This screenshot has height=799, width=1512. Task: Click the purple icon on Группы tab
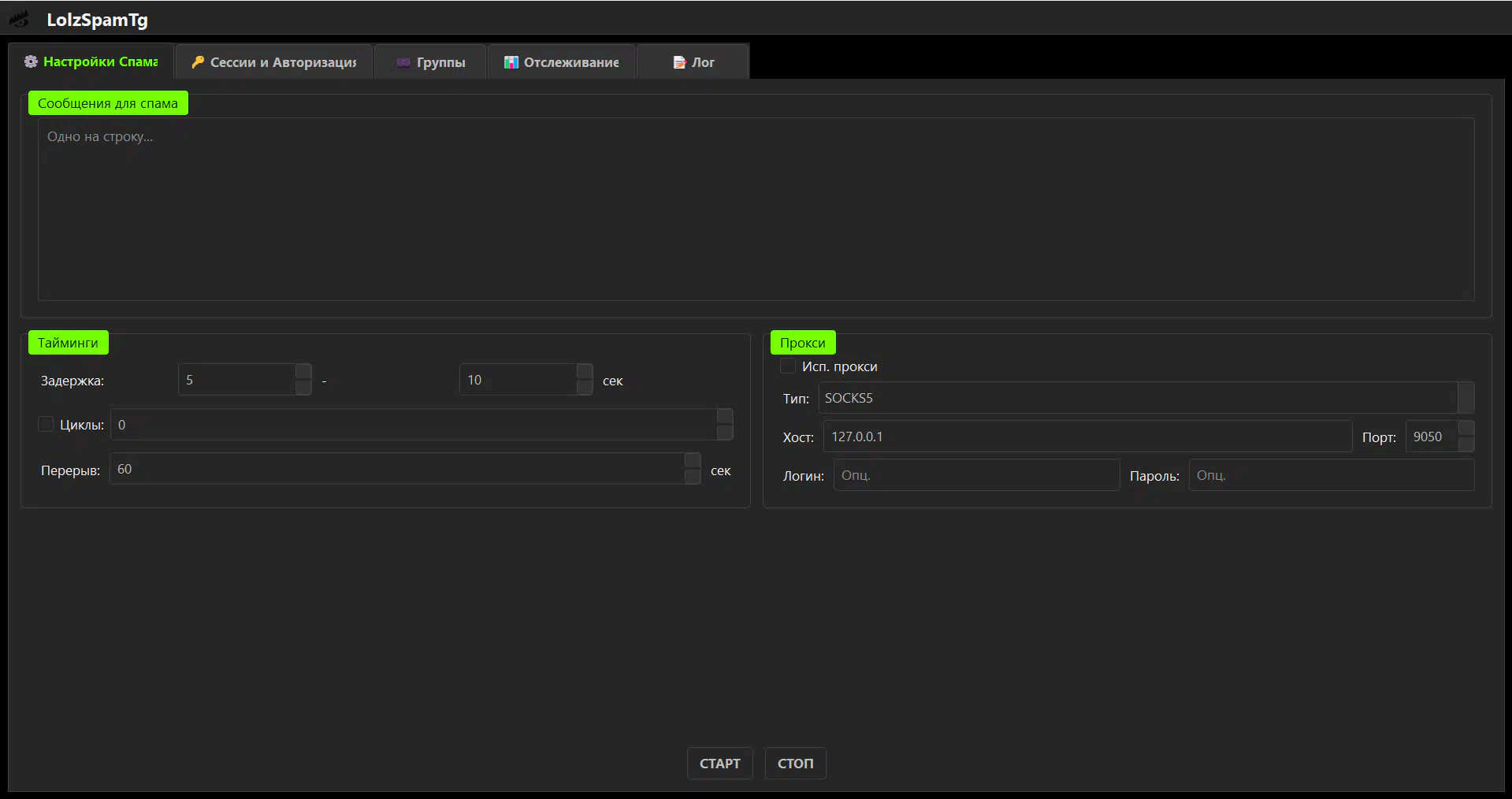403,63
